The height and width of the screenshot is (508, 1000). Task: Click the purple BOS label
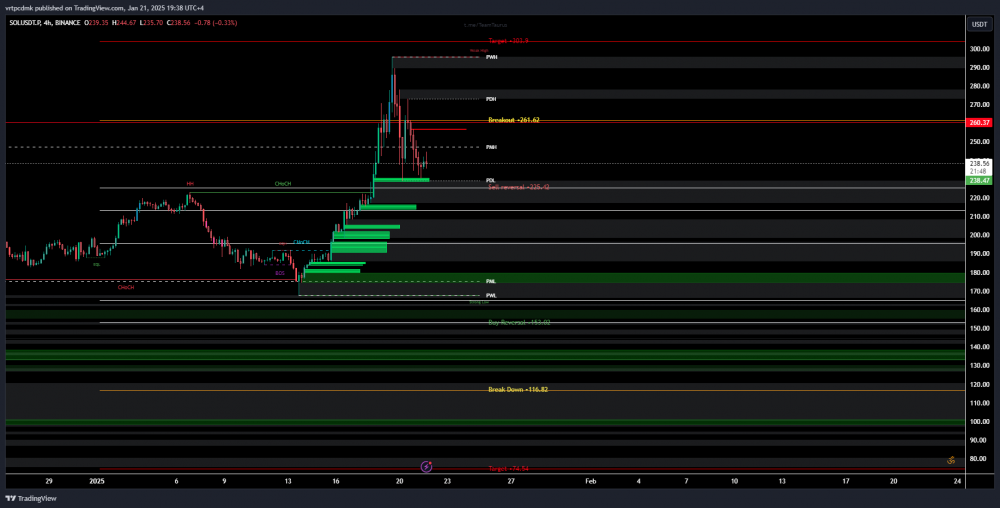click(280, 273)
